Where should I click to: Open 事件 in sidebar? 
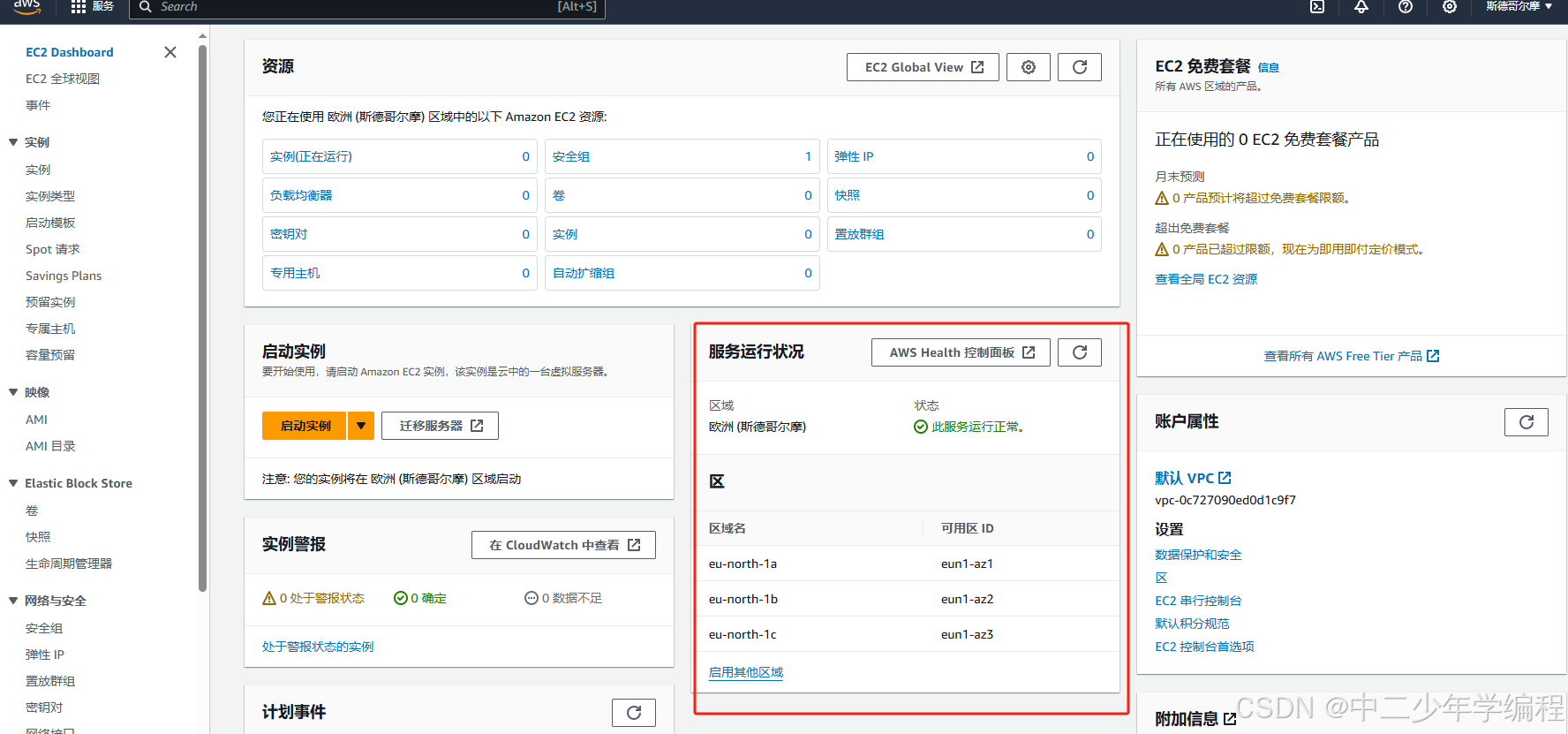coord(38,105)
